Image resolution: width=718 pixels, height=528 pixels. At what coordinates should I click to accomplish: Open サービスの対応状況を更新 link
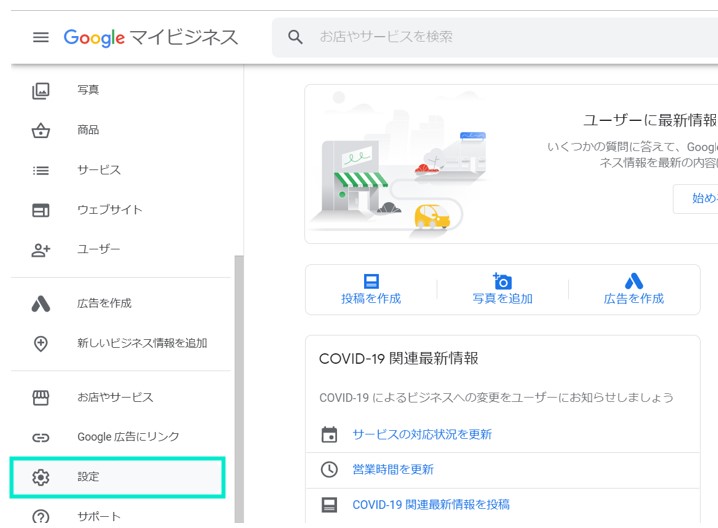click(x=422, y=435)
